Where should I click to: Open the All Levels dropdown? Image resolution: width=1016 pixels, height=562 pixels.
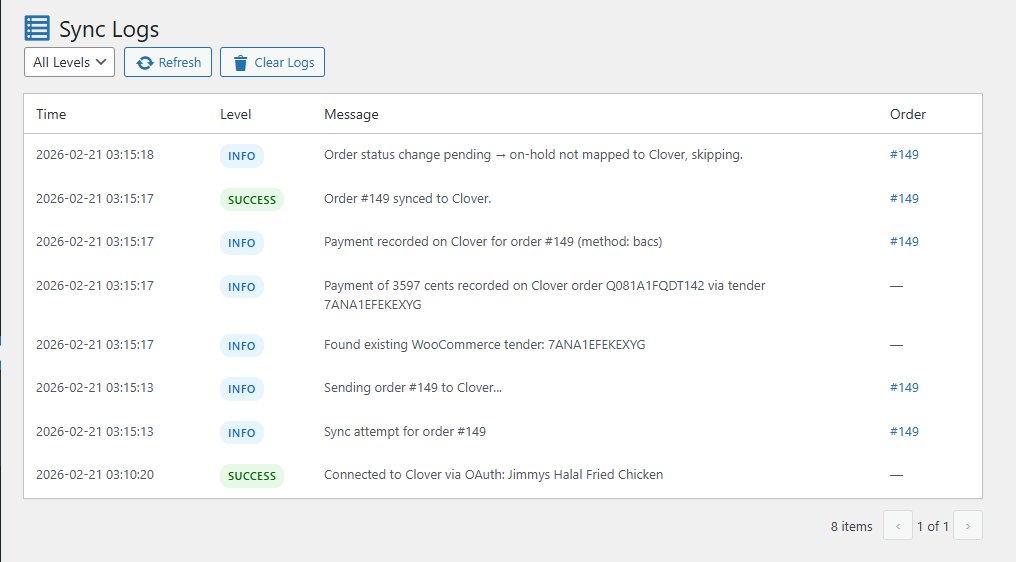click(x=69, y=62)
